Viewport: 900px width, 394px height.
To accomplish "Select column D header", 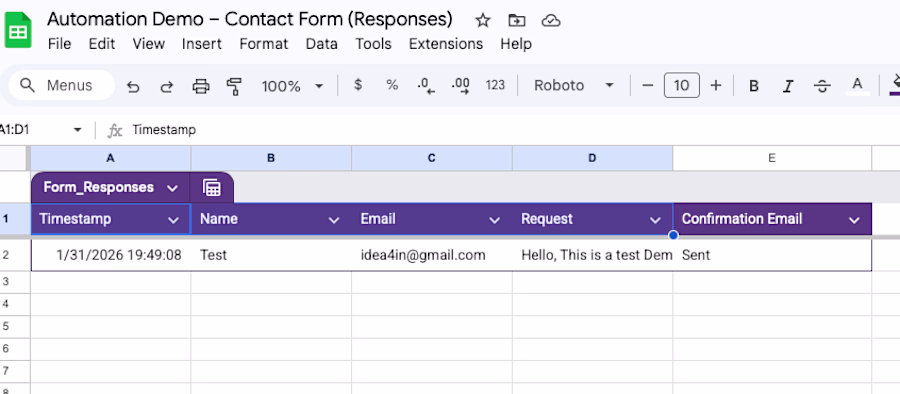I will pos(592,158).
